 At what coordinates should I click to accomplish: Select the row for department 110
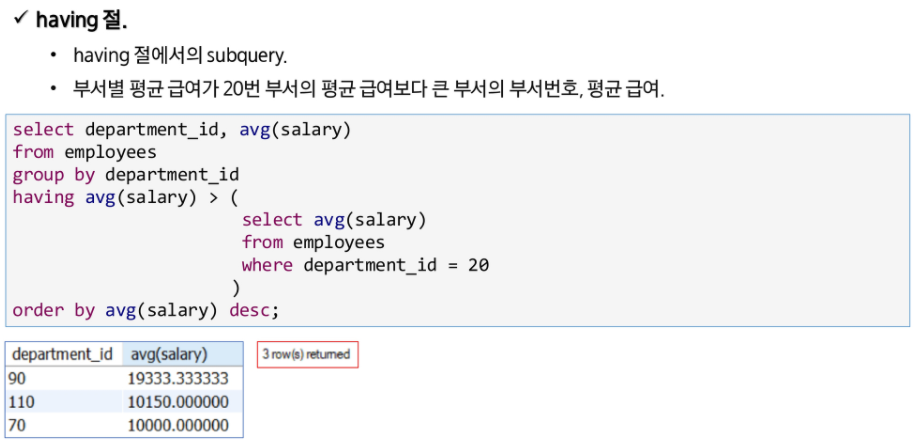tap(125, 402)
